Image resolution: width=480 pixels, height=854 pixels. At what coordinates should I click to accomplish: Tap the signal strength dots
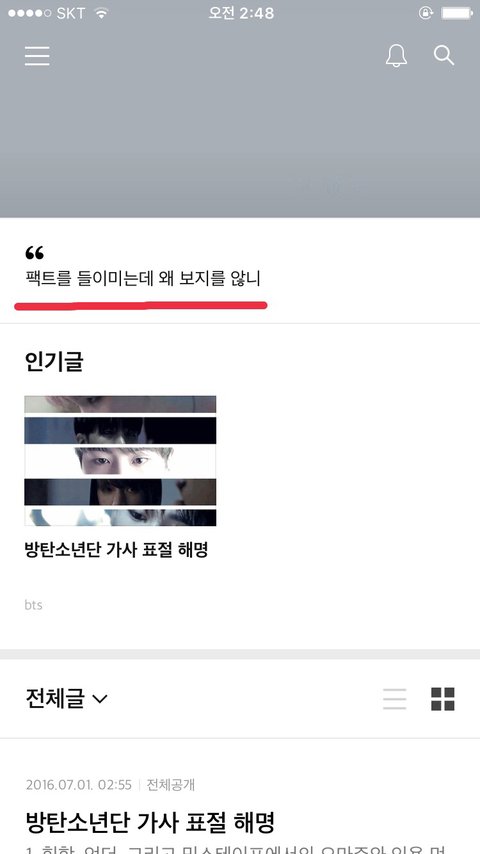click(x=30, y=14)
